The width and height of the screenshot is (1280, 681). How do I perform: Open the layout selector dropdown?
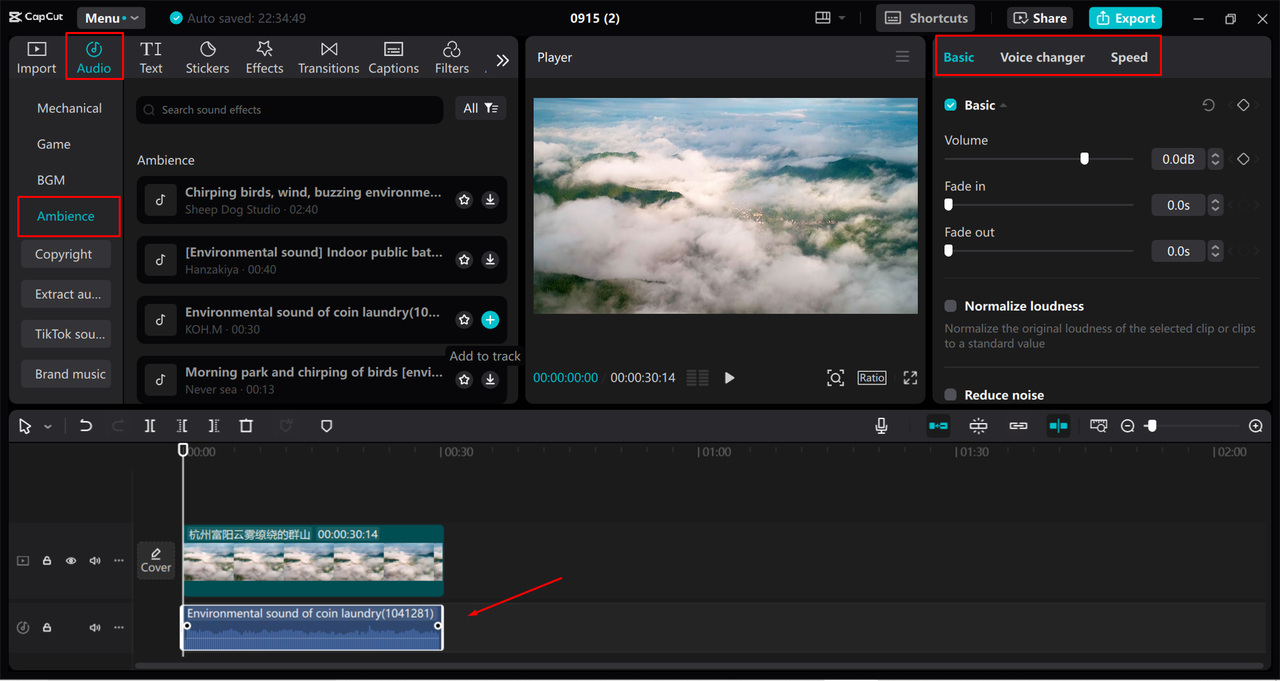click(x=831, y=18)
